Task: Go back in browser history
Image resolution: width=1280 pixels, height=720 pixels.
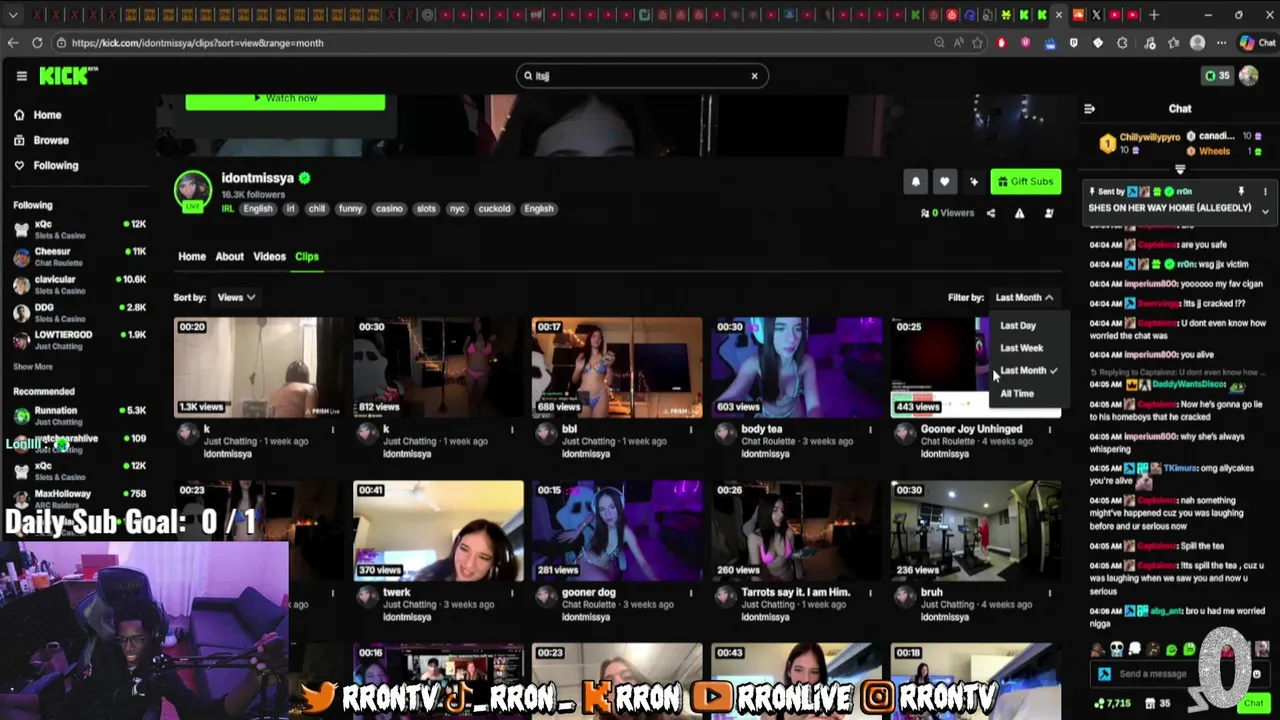Action: (12, 43)
